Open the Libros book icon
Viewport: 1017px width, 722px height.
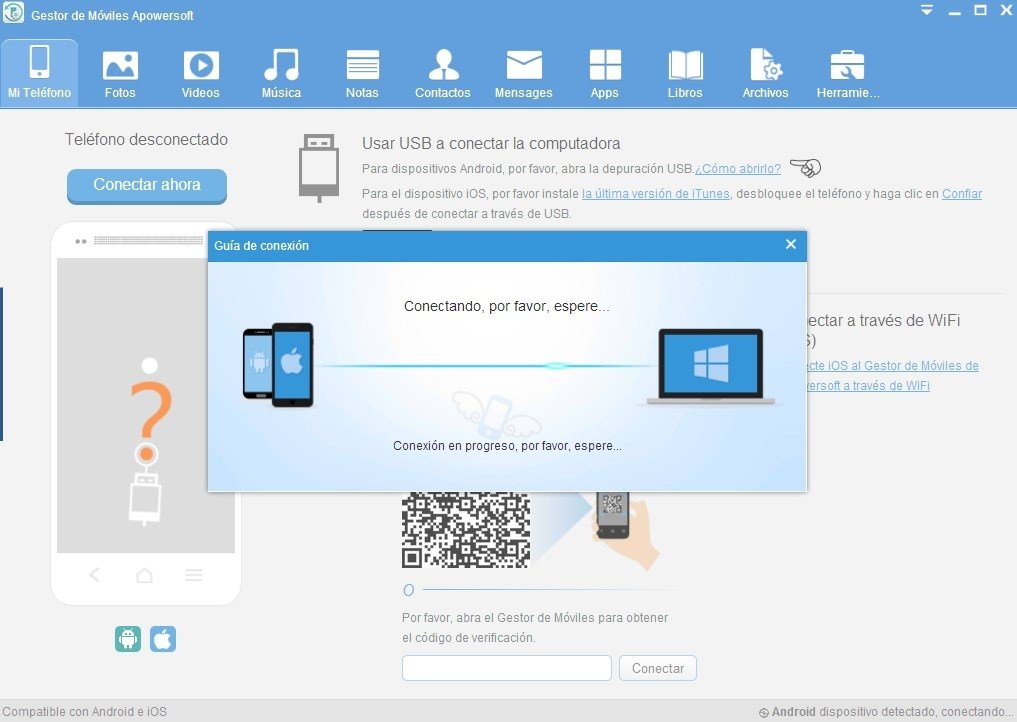685,66
